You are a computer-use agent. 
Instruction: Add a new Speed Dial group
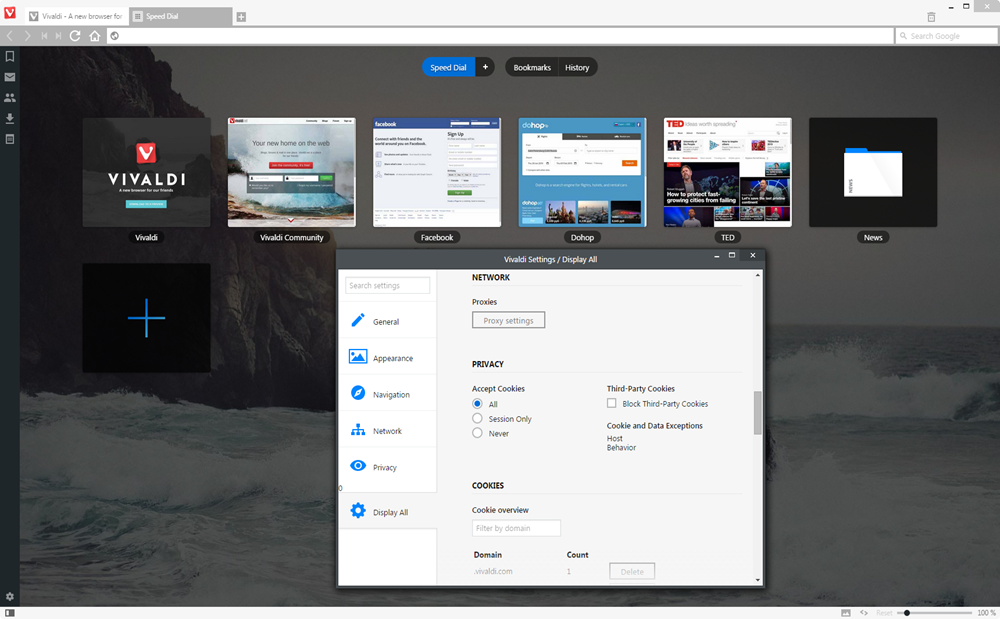(x=485, y=67)
